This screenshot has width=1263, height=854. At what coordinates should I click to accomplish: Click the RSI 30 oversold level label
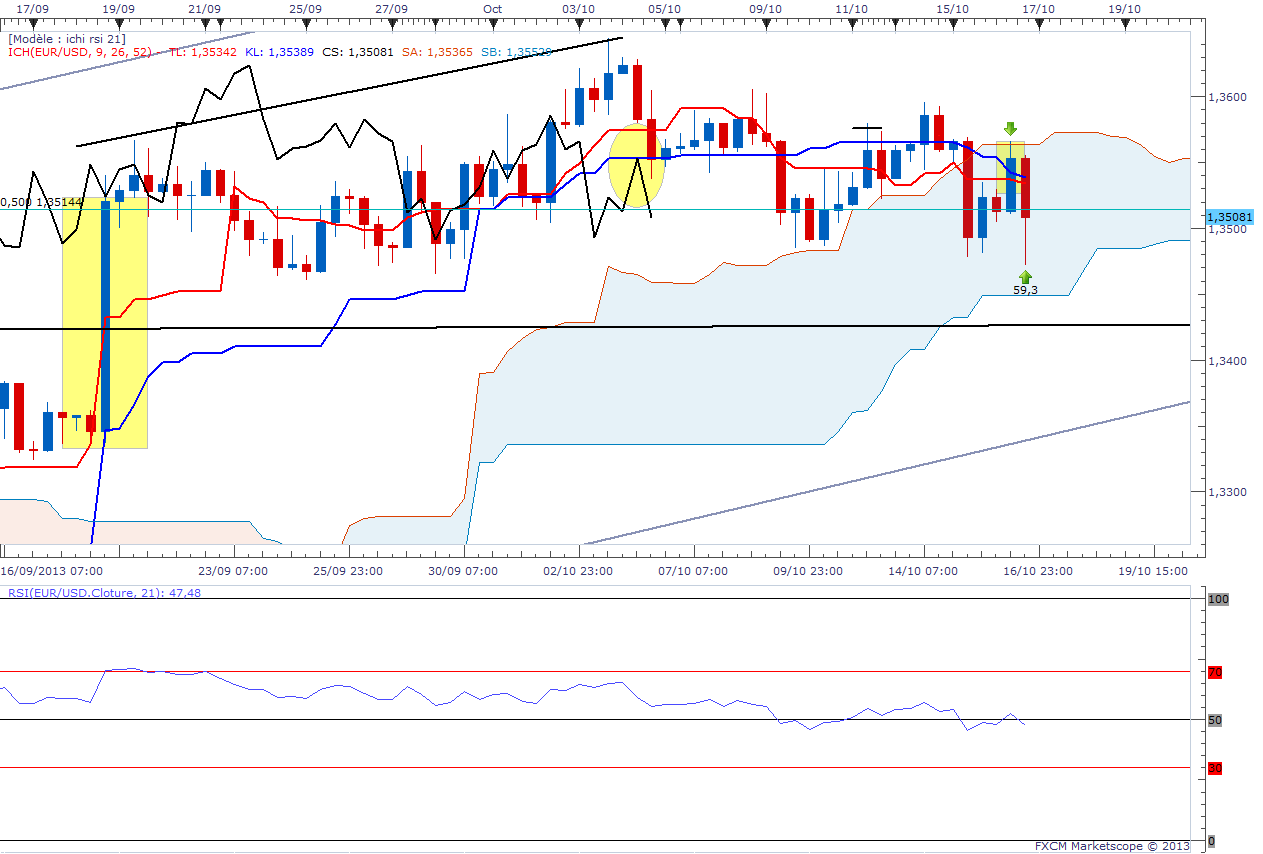1215,768
